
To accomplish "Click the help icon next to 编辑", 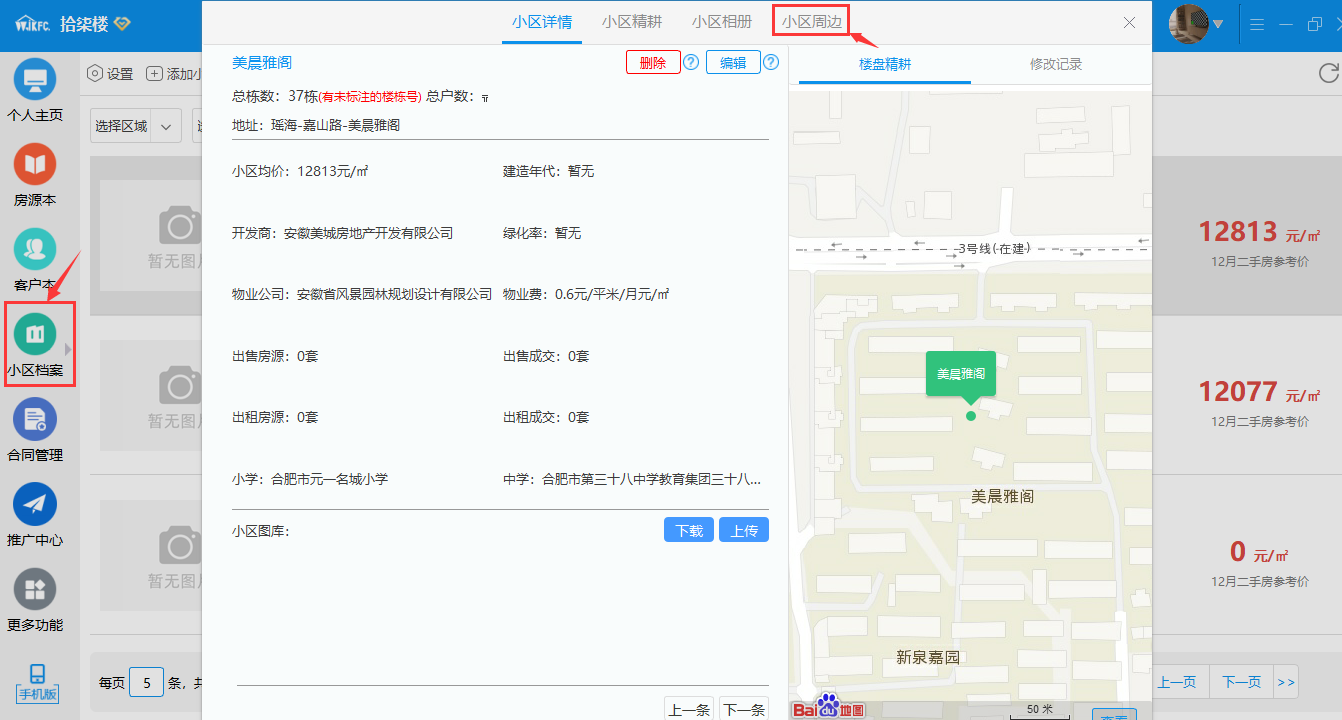I will click(x=771, y=62).
